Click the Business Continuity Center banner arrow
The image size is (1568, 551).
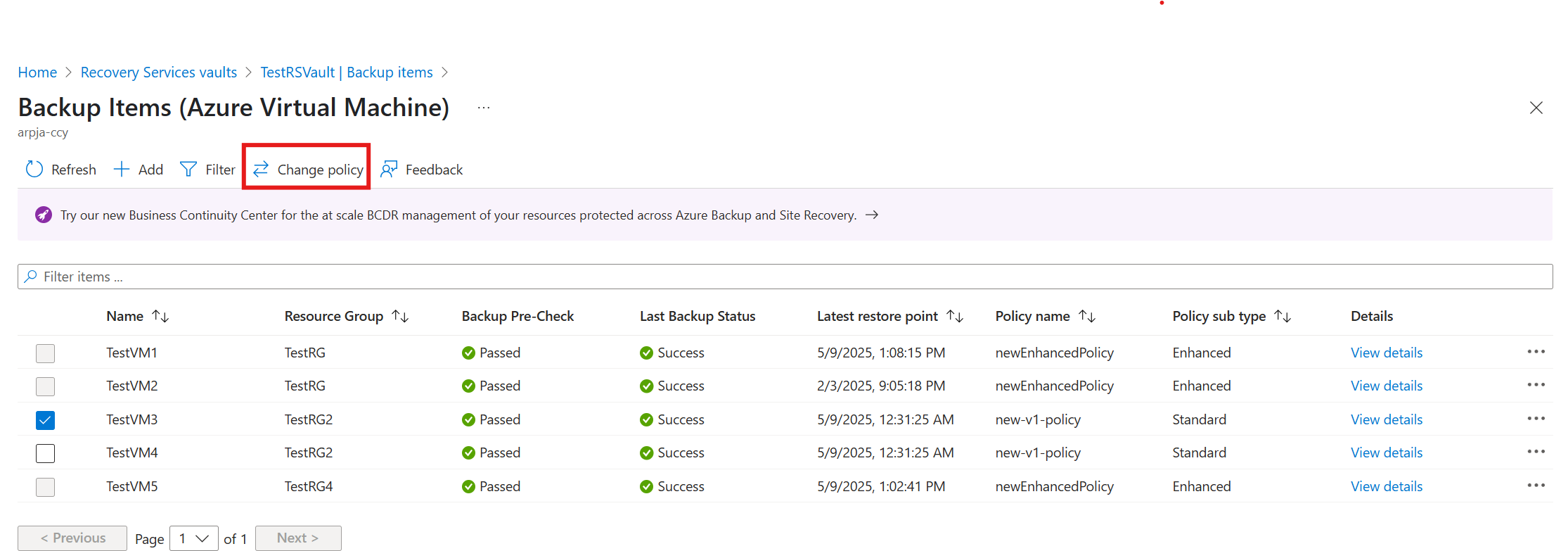[x=872, y=215]
